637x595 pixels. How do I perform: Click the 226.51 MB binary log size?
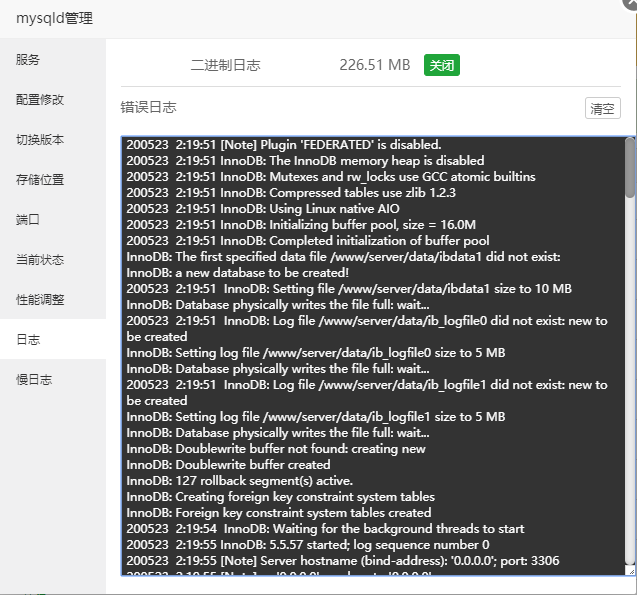pos(374,65)
